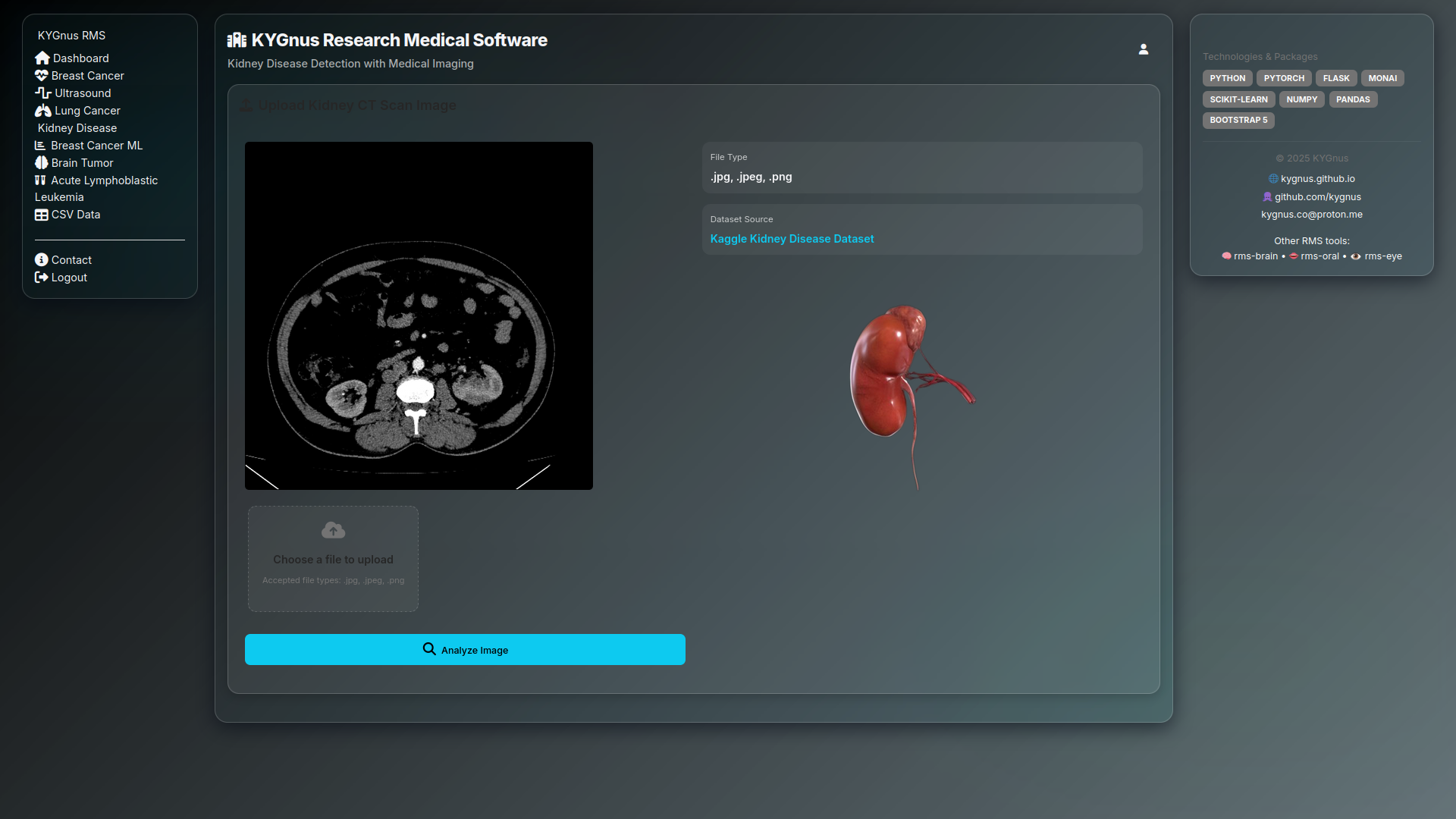Open the Dashboard via the home icon
1456x819 pixels.
coord(42,58)
